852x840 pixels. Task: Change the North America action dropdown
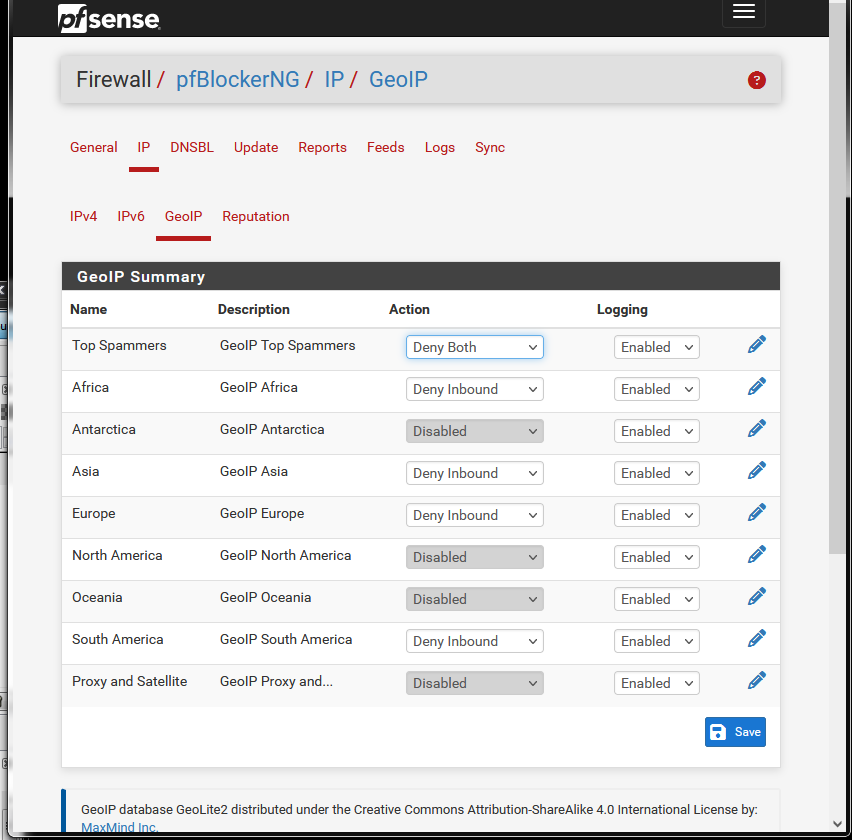coord(474,557)
